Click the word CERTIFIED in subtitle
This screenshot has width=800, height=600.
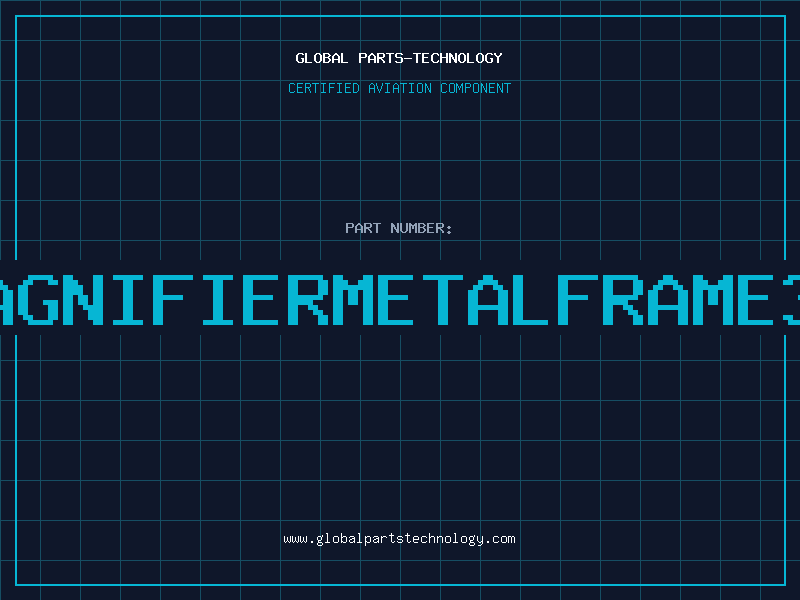pyautogui.click(x=324, y=88)
